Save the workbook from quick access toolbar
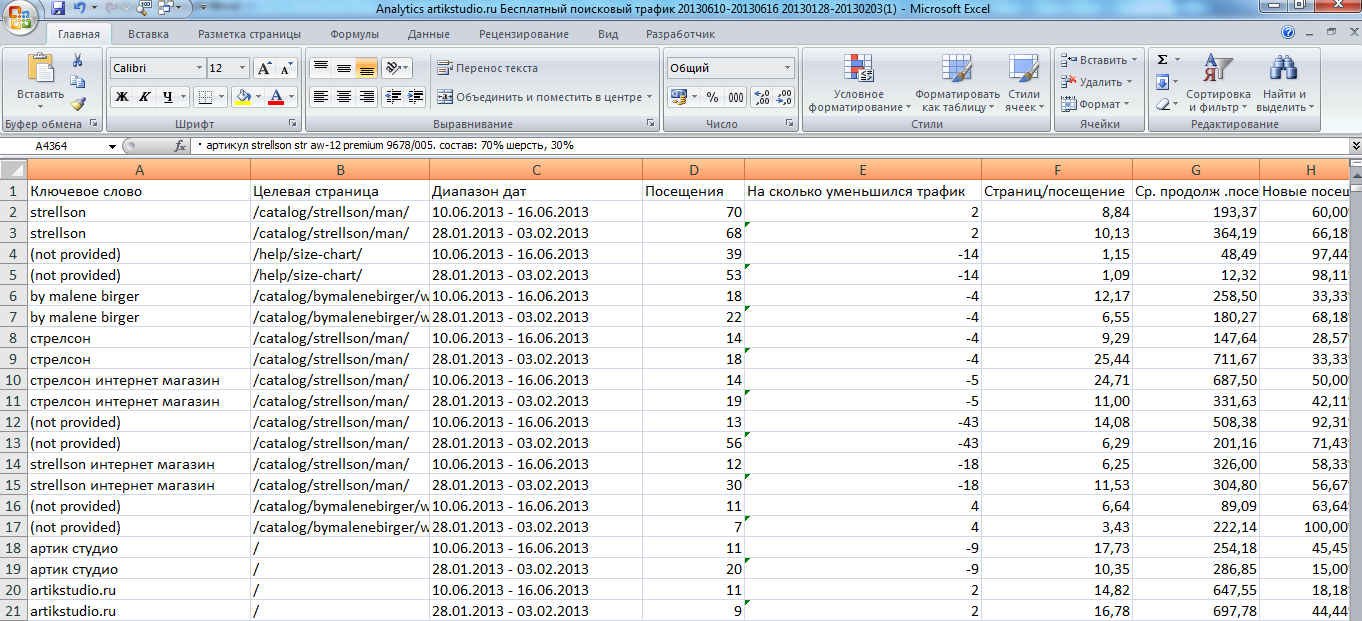Image resolution: width=1362 pixels, height=621 pixels. click(58, 9)
